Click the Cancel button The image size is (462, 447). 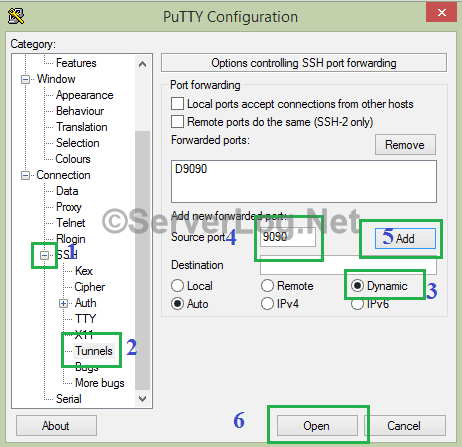(404, 426)
